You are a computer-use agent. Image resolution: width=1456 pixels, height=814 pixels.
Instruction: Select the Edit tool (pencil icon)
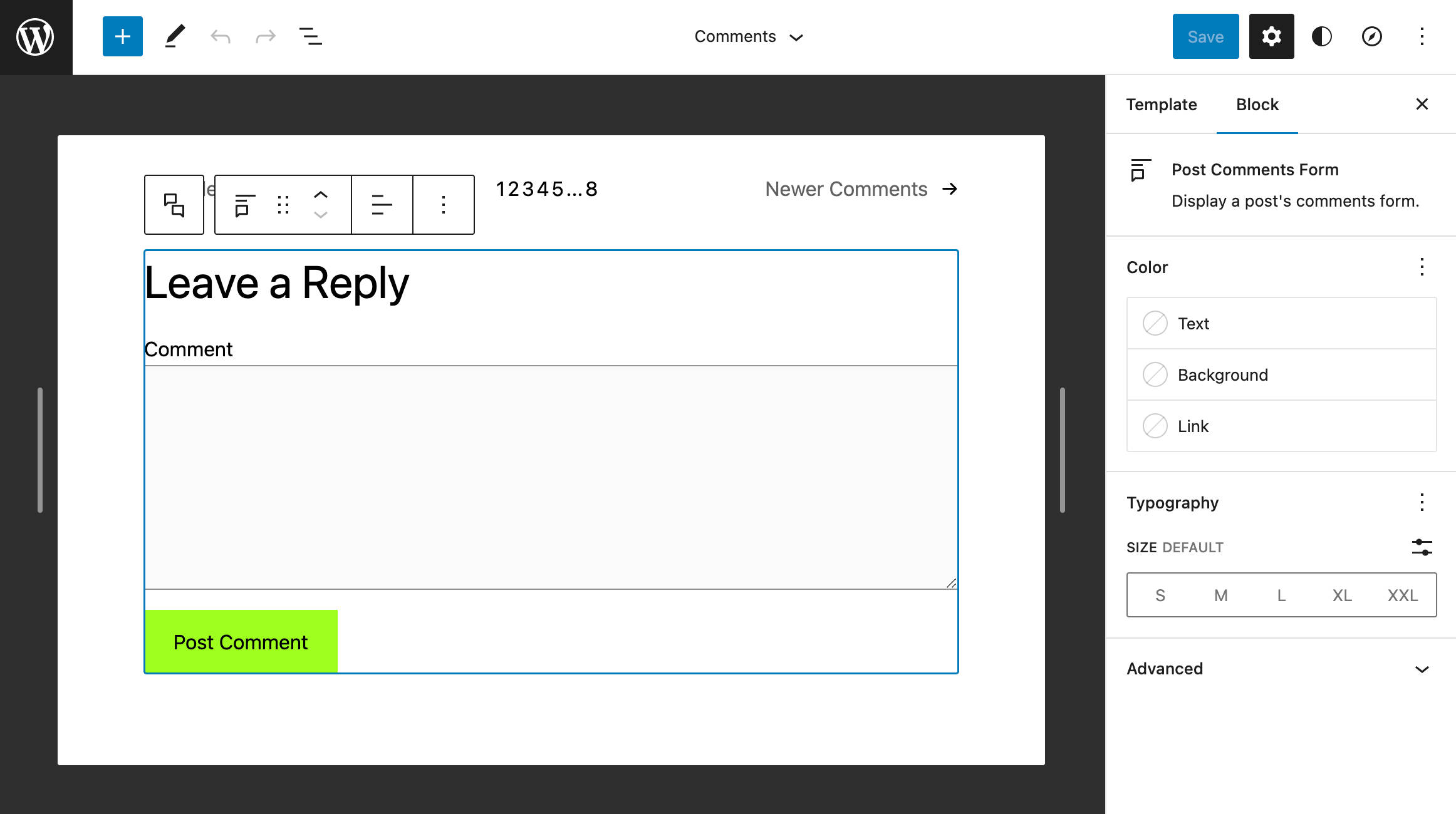pos(174,37)
